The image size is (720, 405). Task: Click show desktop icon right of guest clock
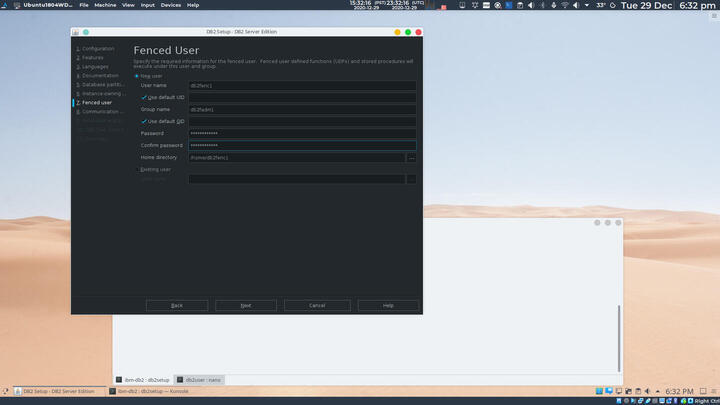click(703, 391)
